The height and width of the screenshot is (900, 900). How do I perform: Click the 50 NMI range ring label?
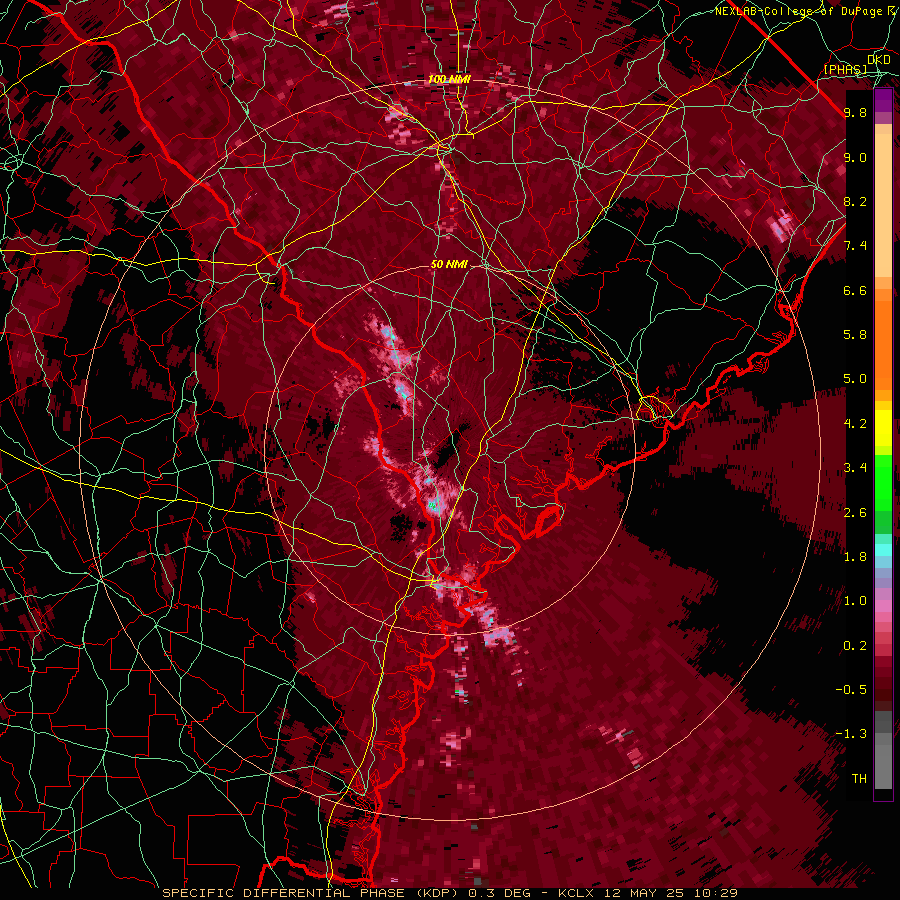pyautogui.click(x=449, y=265)
